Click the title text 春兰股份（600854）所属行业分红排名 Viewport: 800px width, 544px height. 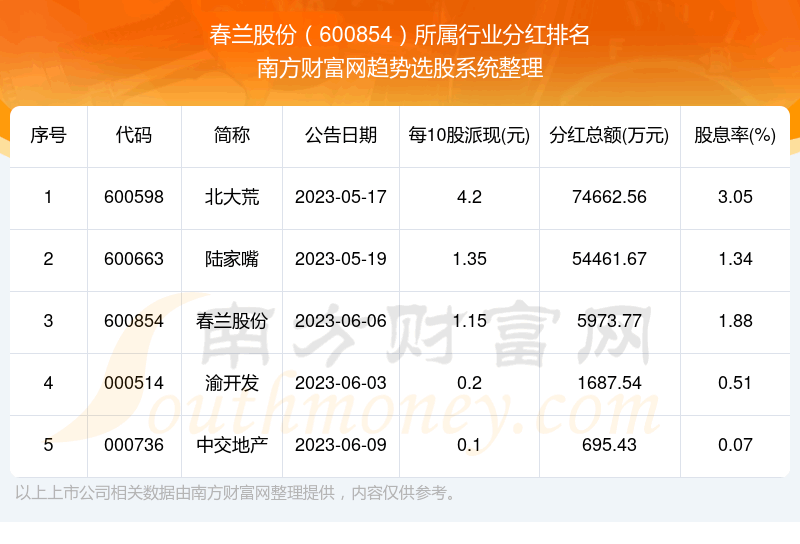pyautogui.click(x=399, y=35)
